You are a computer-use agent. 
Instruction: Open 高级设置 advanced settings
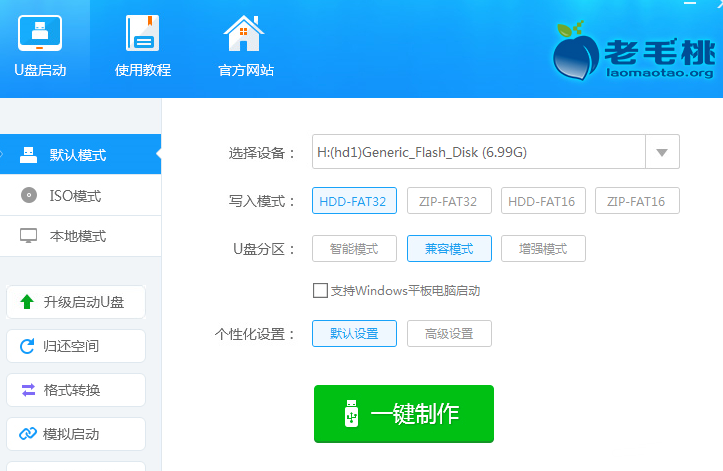click(x=448, y=334)
